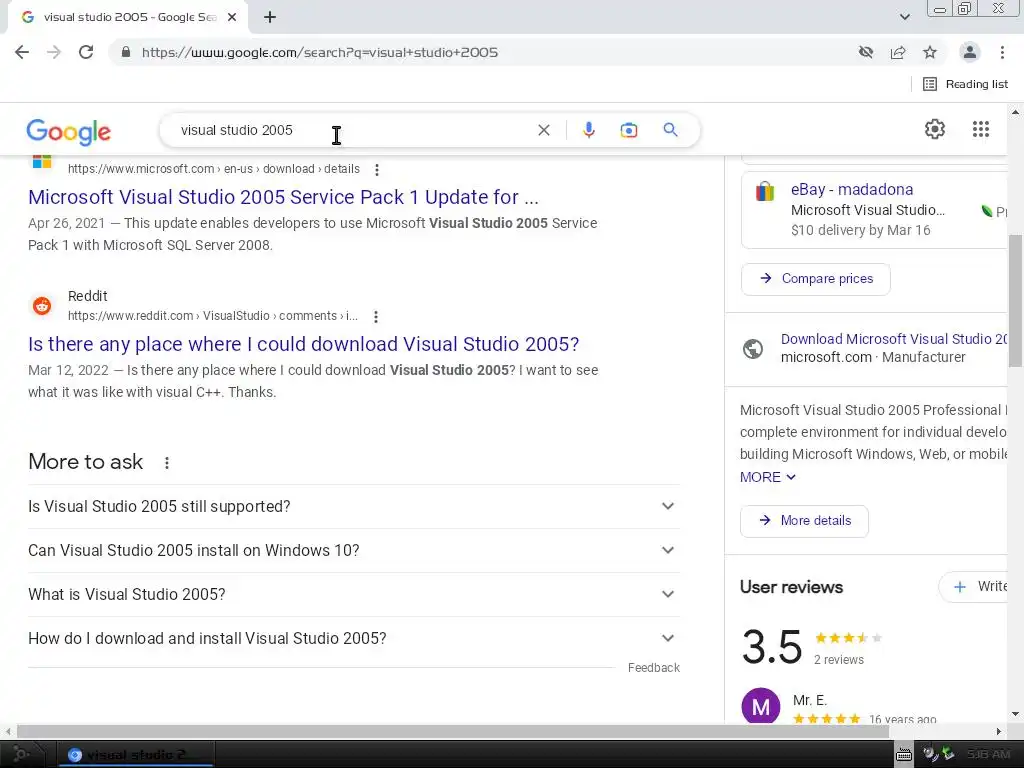Open the Chrome profile avatar
Viewport: 1024px width, 768px height.
pos(970,52)
